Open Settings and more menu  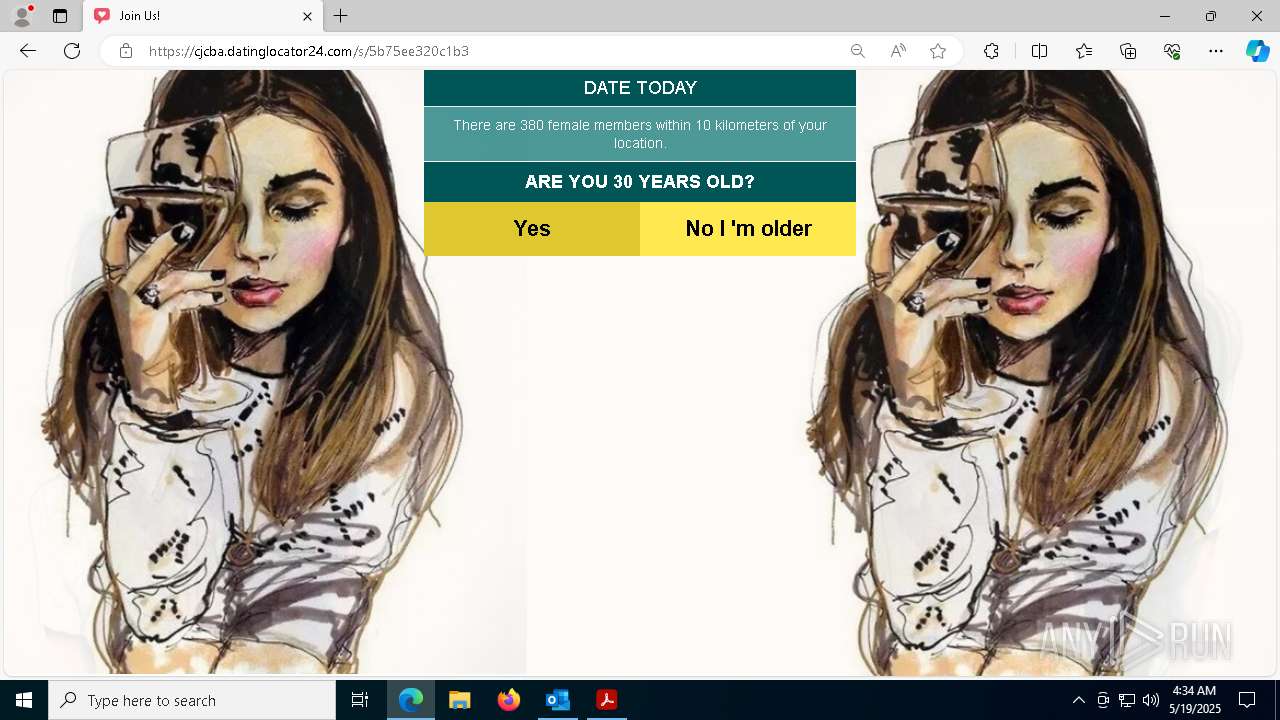[1216, 51]
